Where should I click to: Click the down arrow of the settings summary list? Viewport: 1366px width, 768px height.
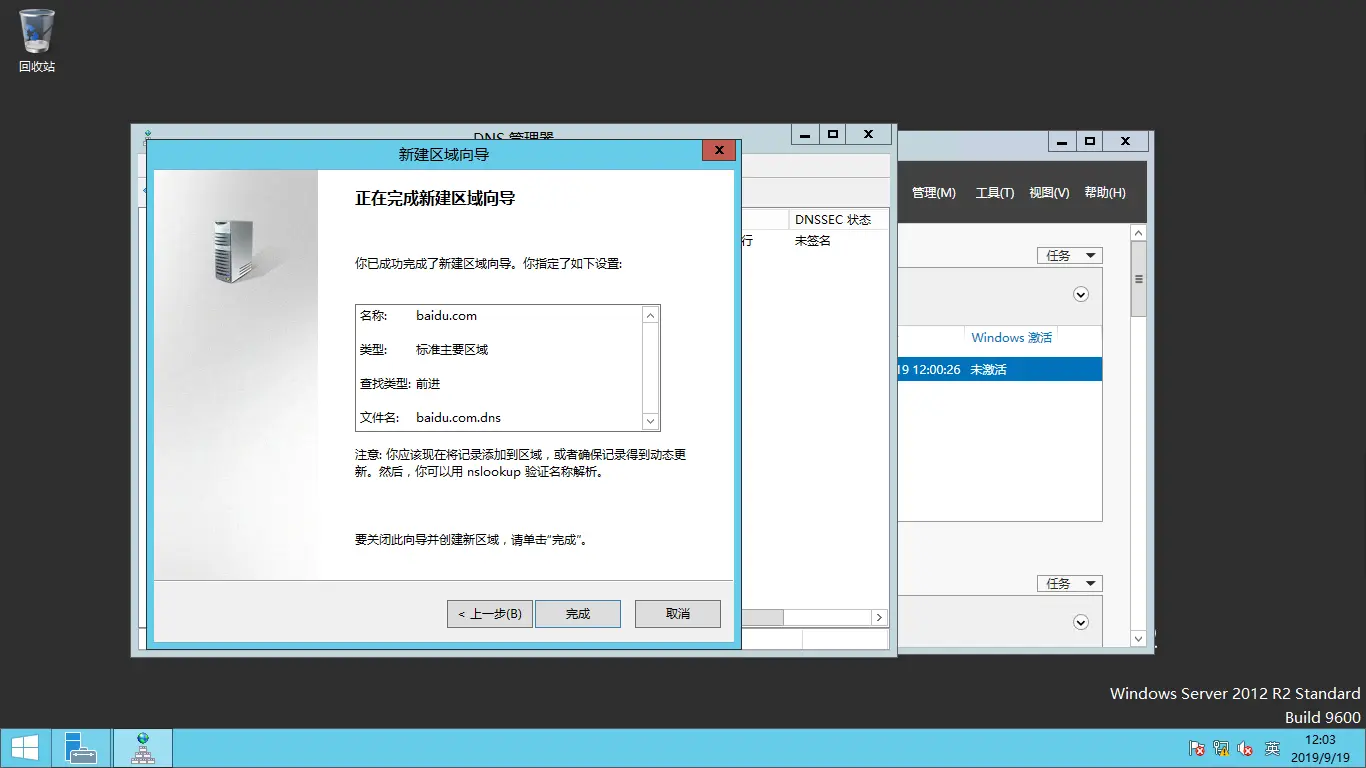(651, 421)
